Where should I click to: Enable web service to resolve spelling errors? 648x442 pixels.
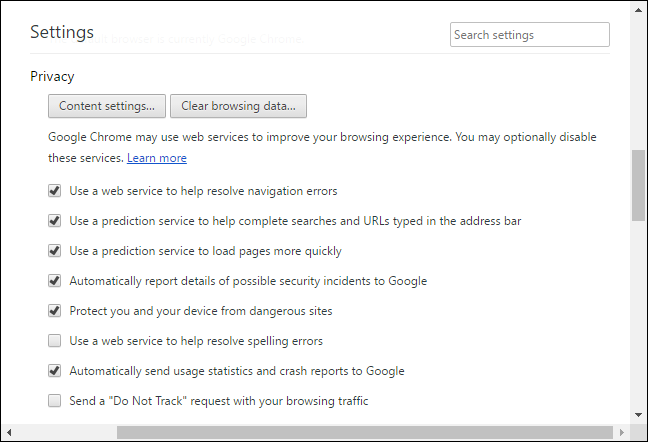pyautogui.click(x=54, y=341)
